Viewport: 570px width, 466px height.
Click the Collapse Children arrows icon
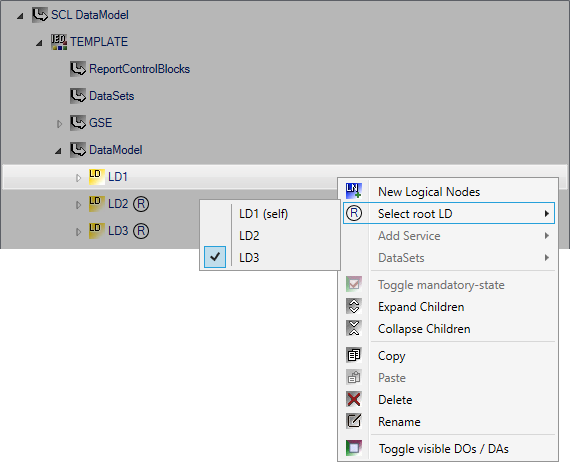coord(354,328)
